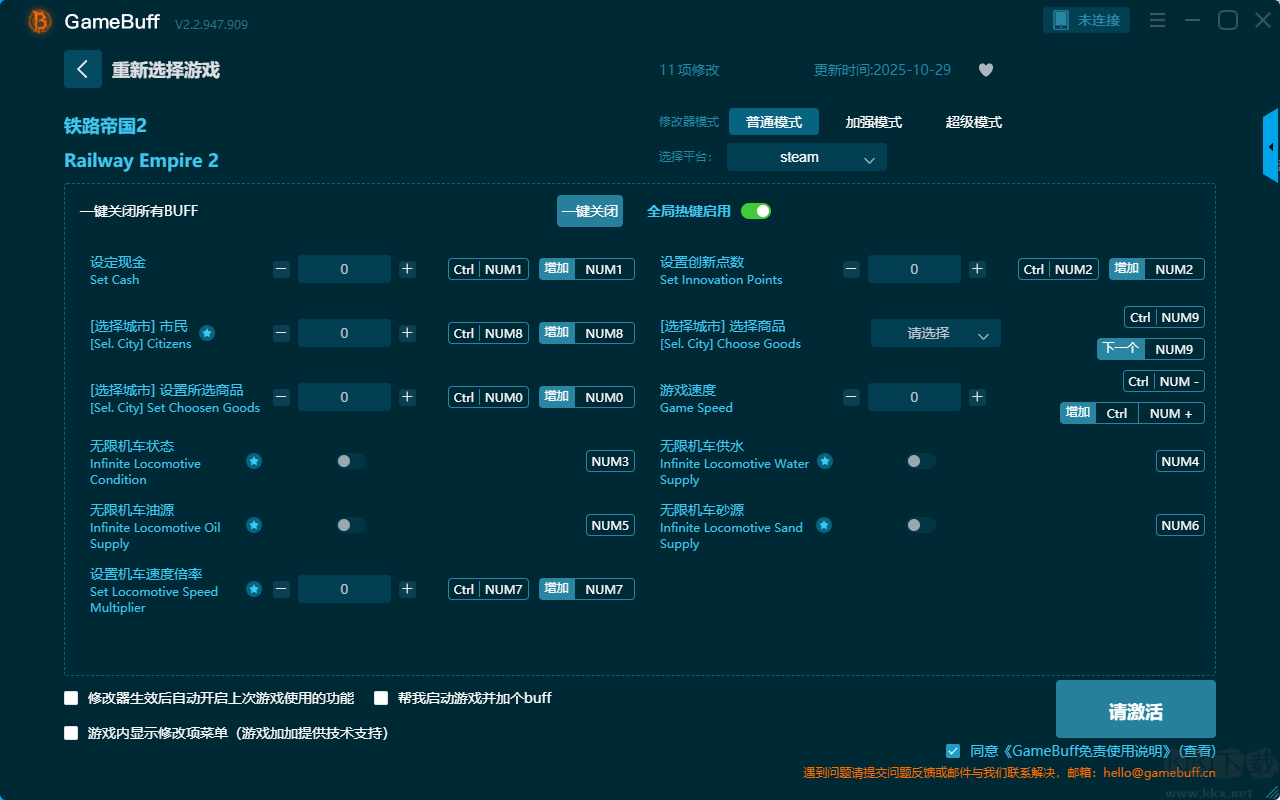This screenshot has height=800, width=1280.
Task: Increase Citizens value with plus
Action: point(407,333)
